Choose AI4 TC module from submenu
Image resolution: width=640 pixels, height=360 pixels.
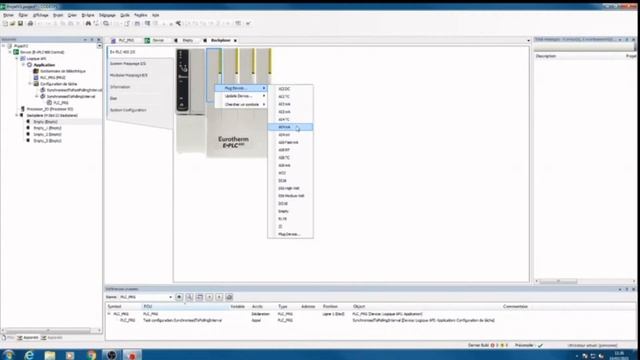(x=291, y=120)
